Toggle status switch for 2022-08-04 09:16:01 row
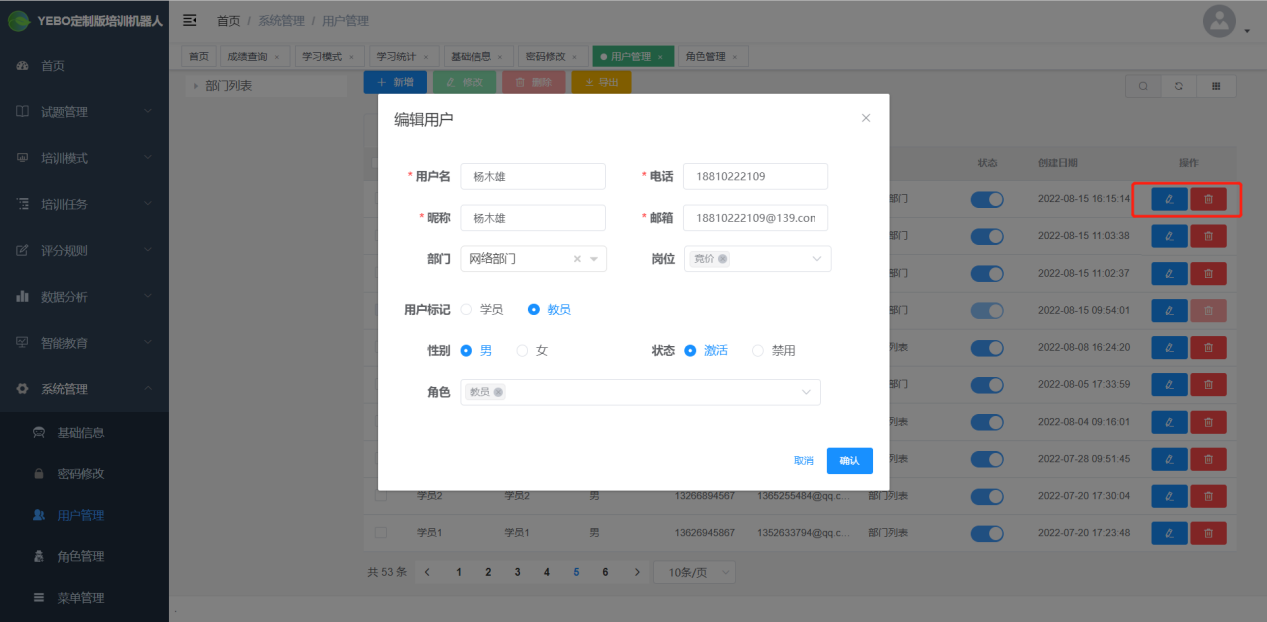 987,421
